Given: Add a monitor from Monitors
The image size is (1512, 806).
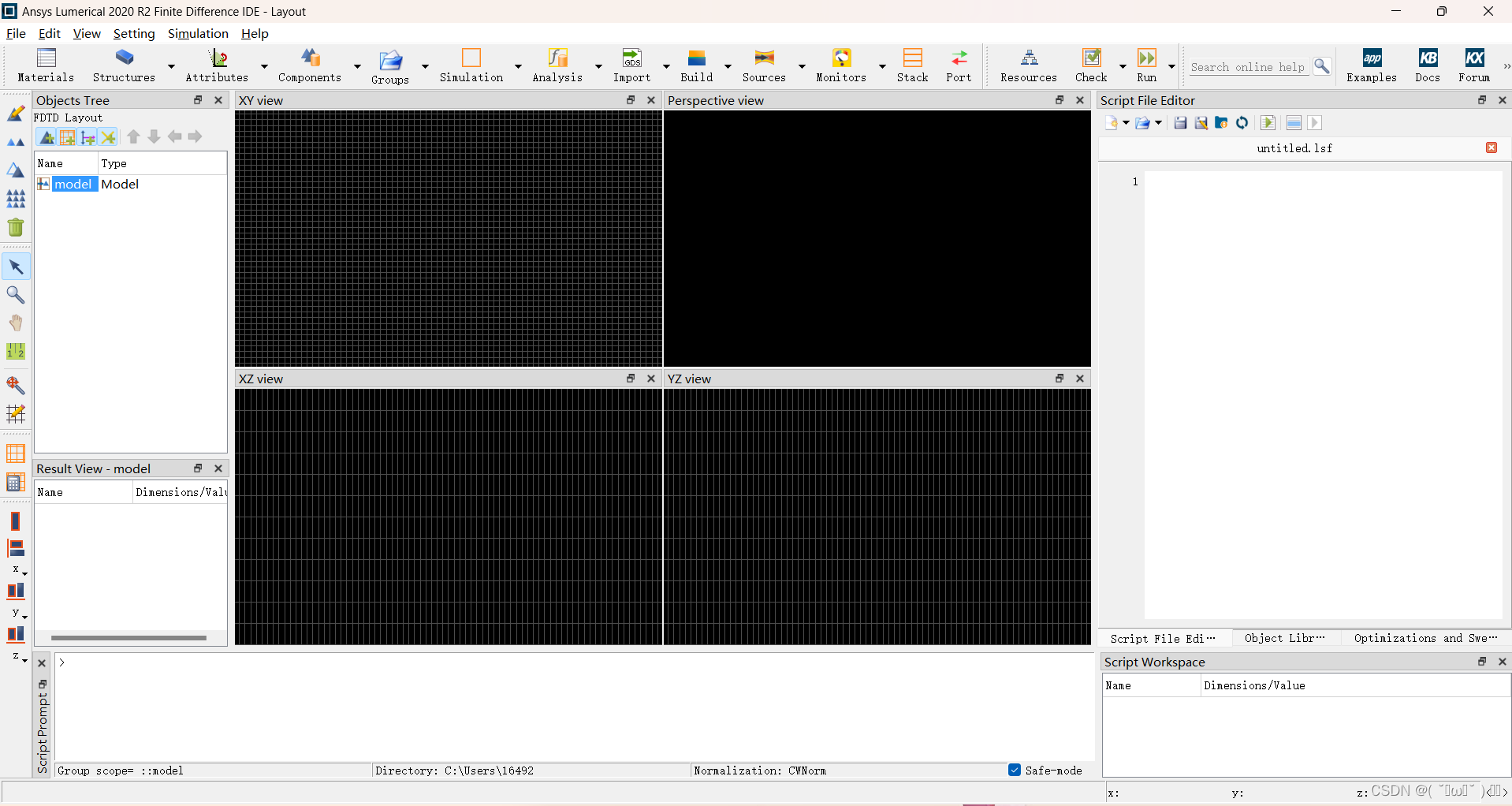Looking at the screenshot, I should click(x=841, y=65).
